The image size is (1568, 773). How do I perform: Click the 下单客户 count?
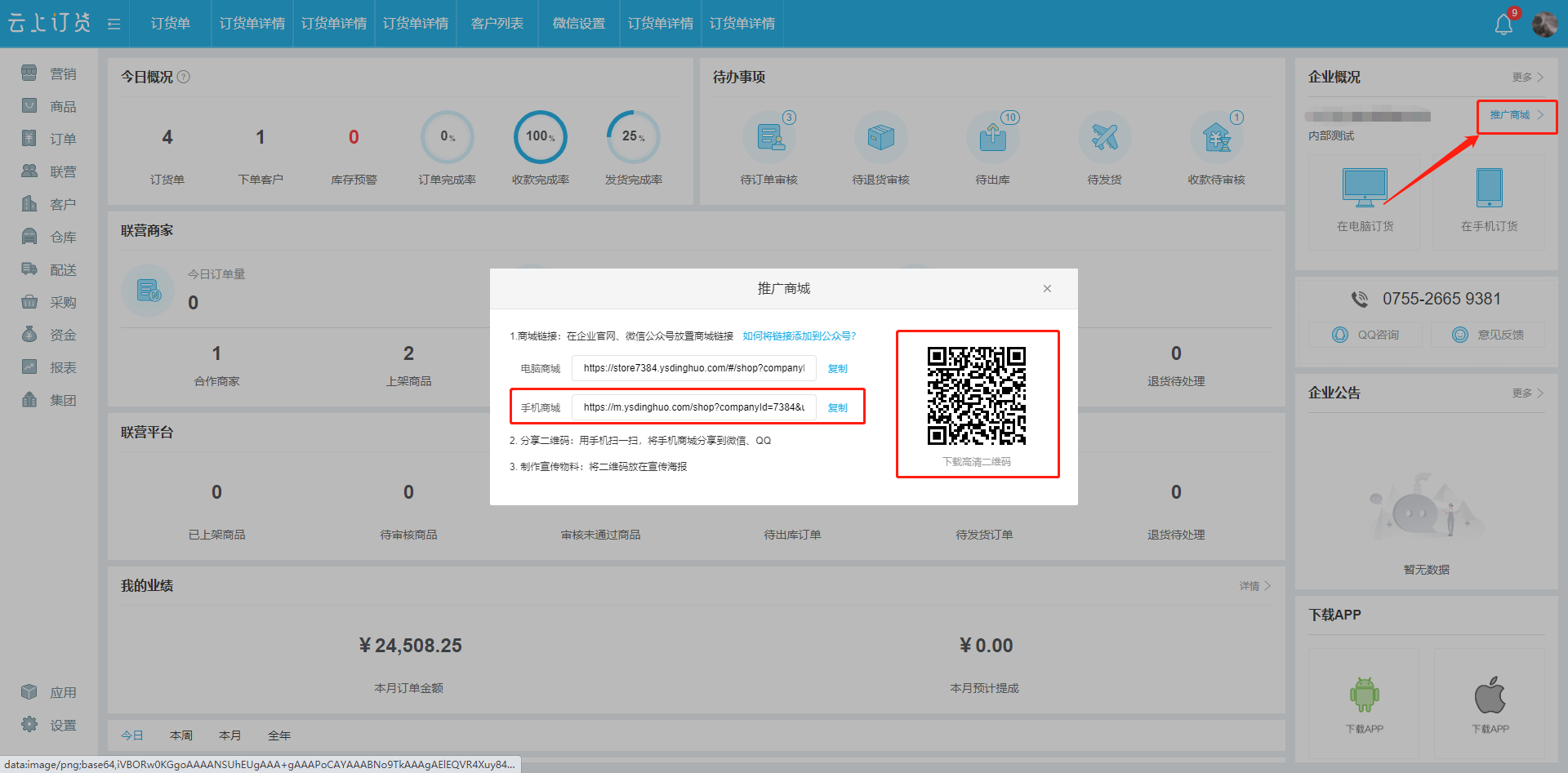261,137
